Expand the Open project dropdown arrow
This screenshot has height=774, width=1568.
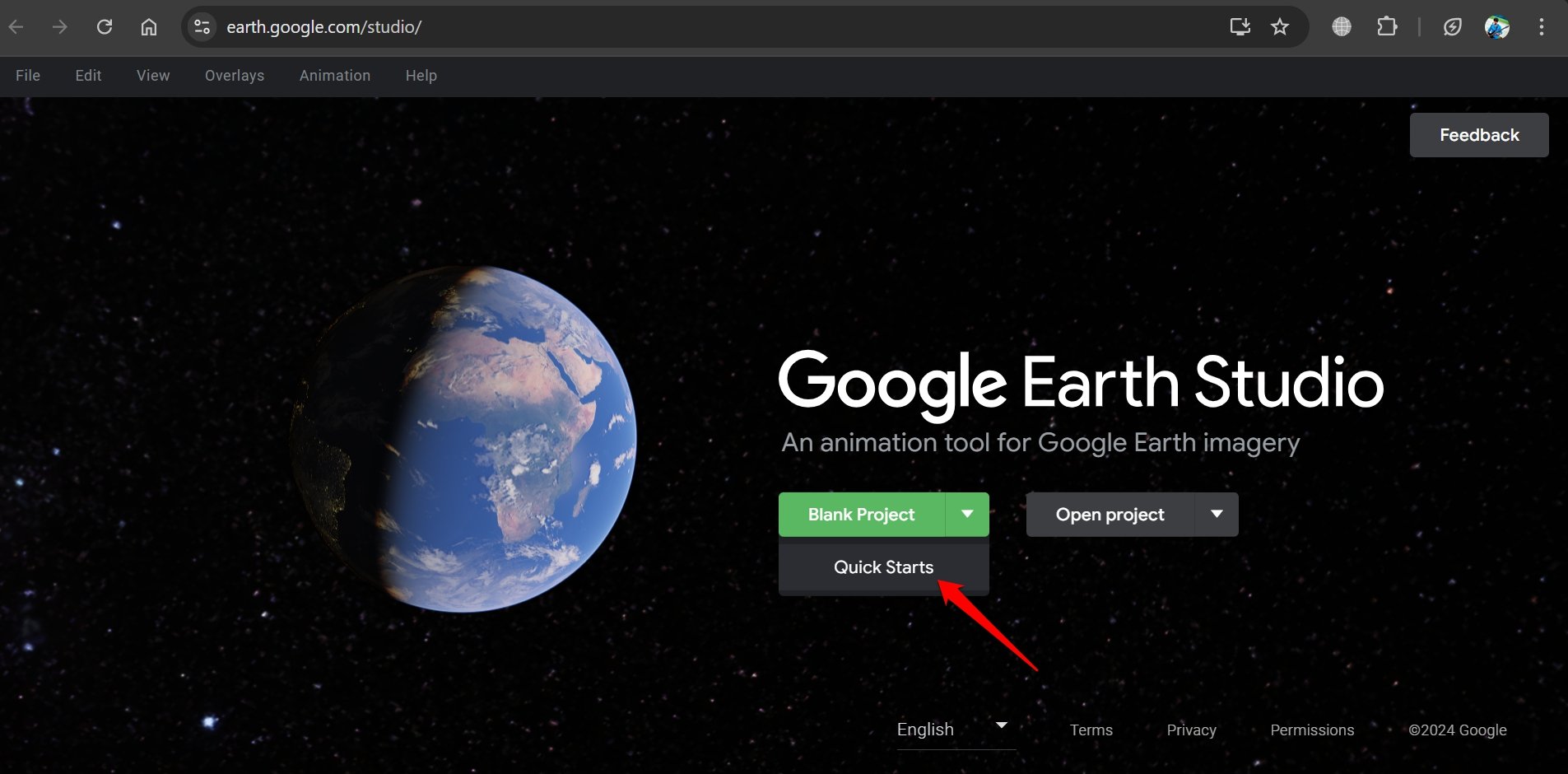click(x=1217, y=515)
